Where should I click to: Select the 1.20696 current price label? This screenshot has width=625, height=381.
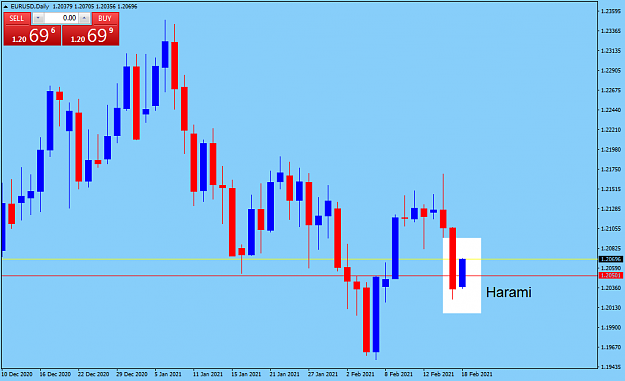pos(611,259)
